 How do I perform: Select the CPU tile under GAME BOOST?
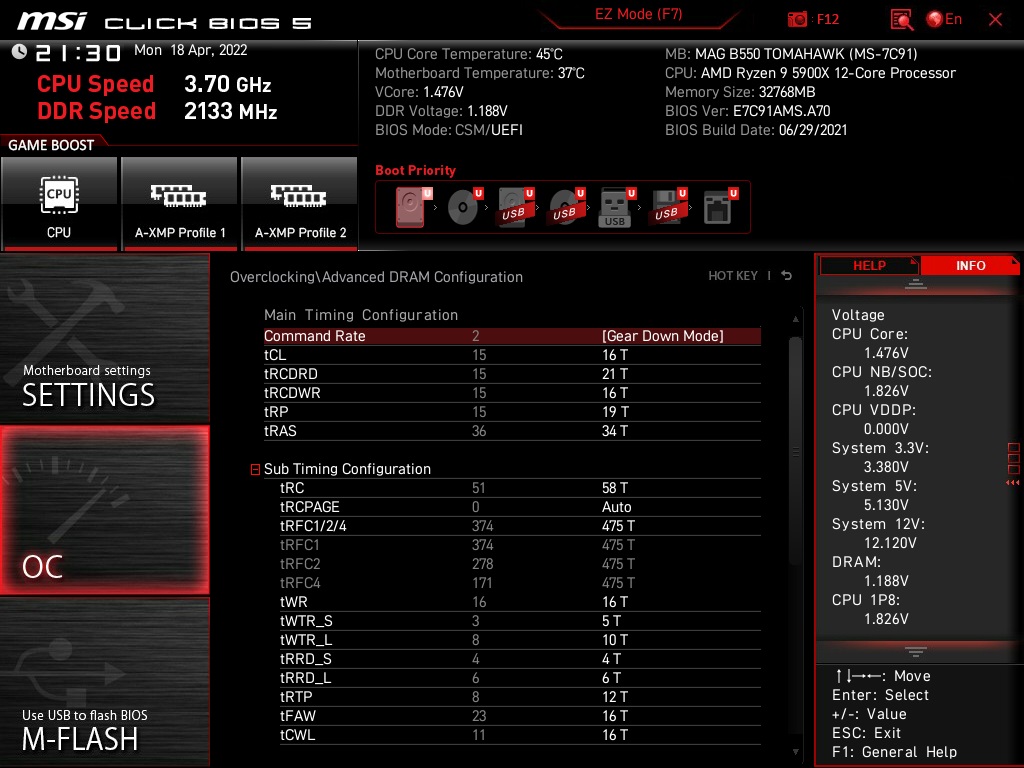(x=60, y=203)
